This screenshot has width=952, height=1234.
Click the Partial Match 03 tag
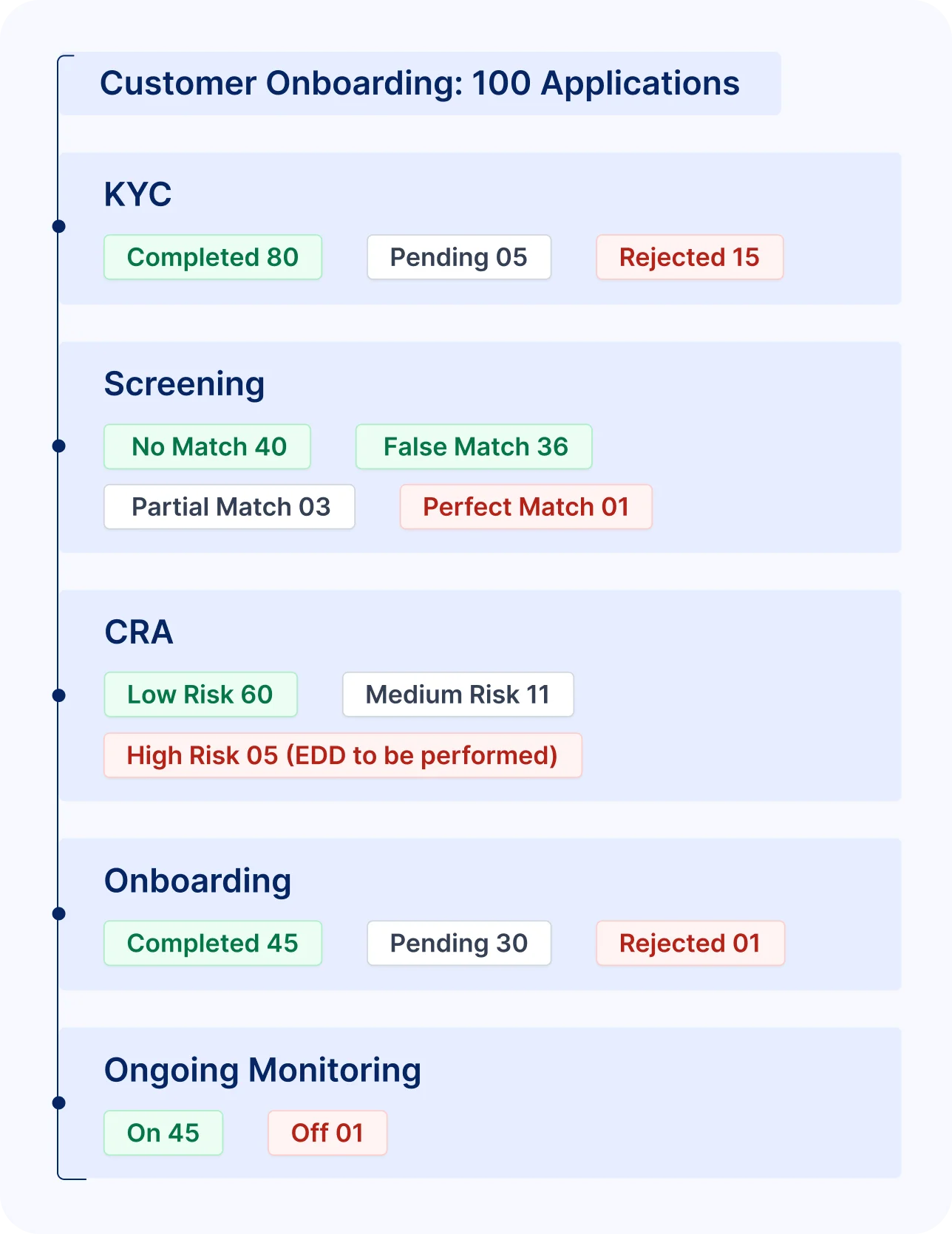[x=230, y=507]
